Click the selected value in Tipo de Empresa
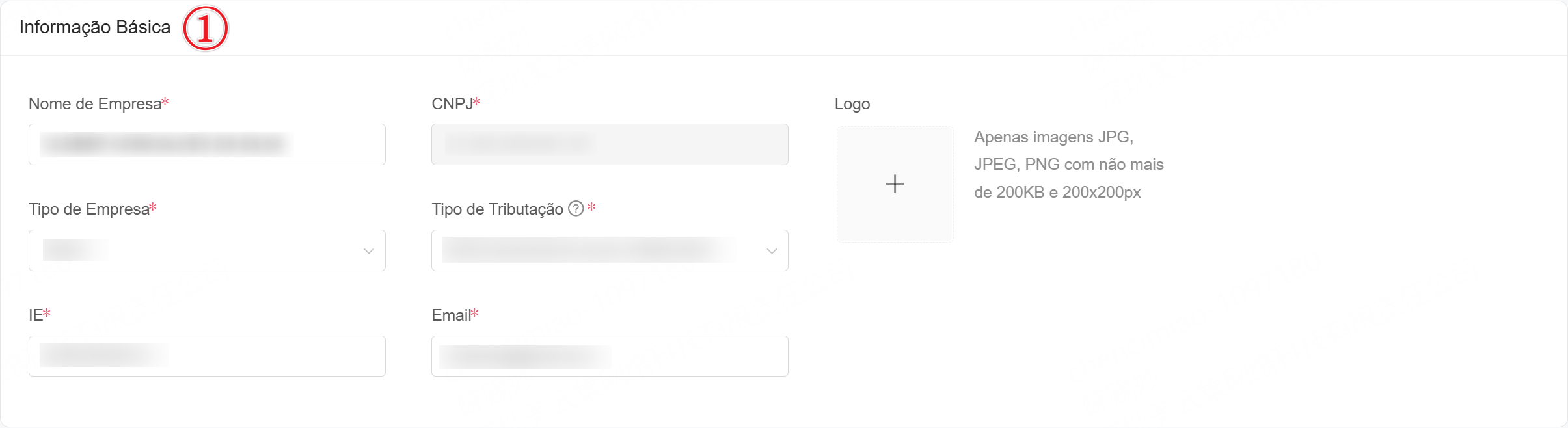Image resolution: width=1568 pixels, height=428 pixels. pos(75,250)
